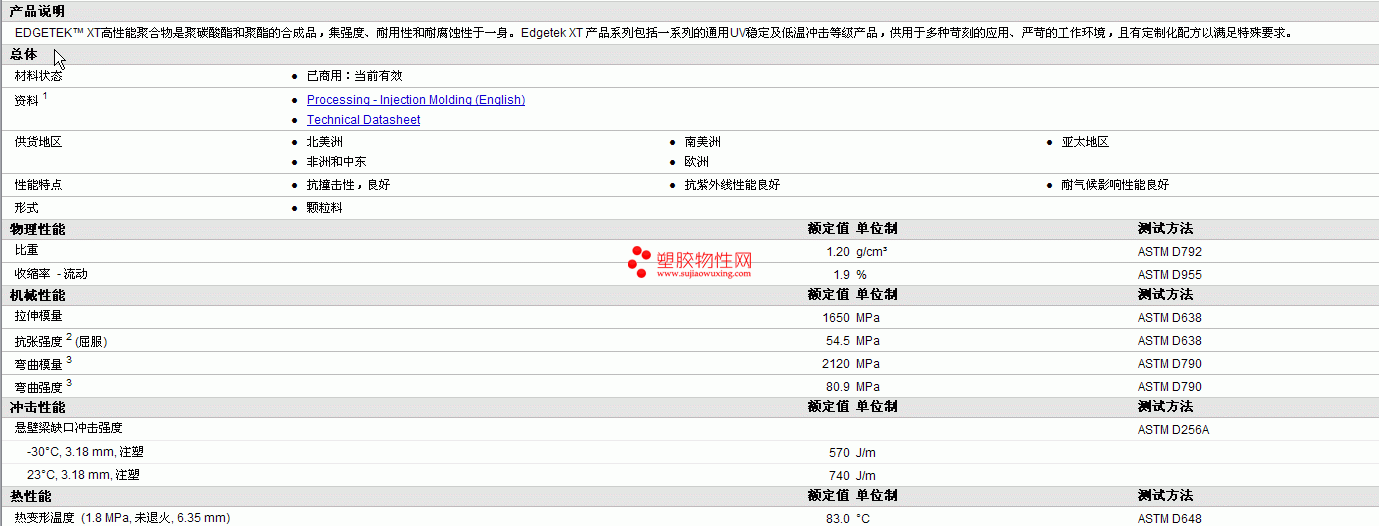The image size is (1379, 526).
Task: Click the 83.0 deflection temperature value
Action: [838, 519]
